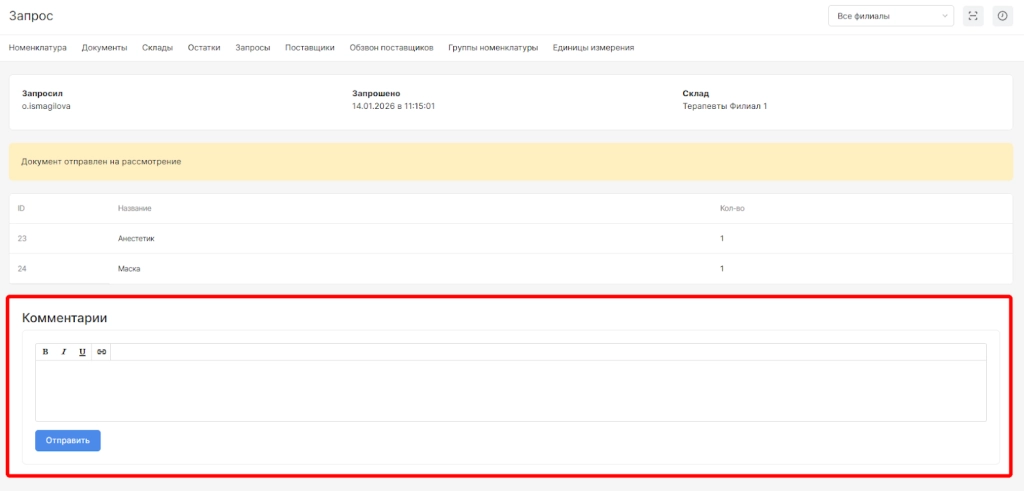
Task: Go to the Документы tab
Action: (104, 47)
